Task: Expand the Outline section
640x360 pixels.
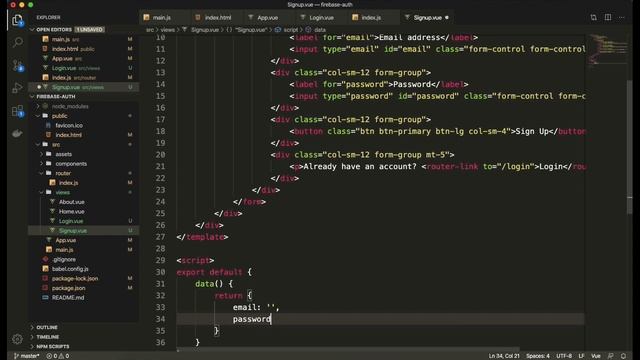Action: [47, 327]
